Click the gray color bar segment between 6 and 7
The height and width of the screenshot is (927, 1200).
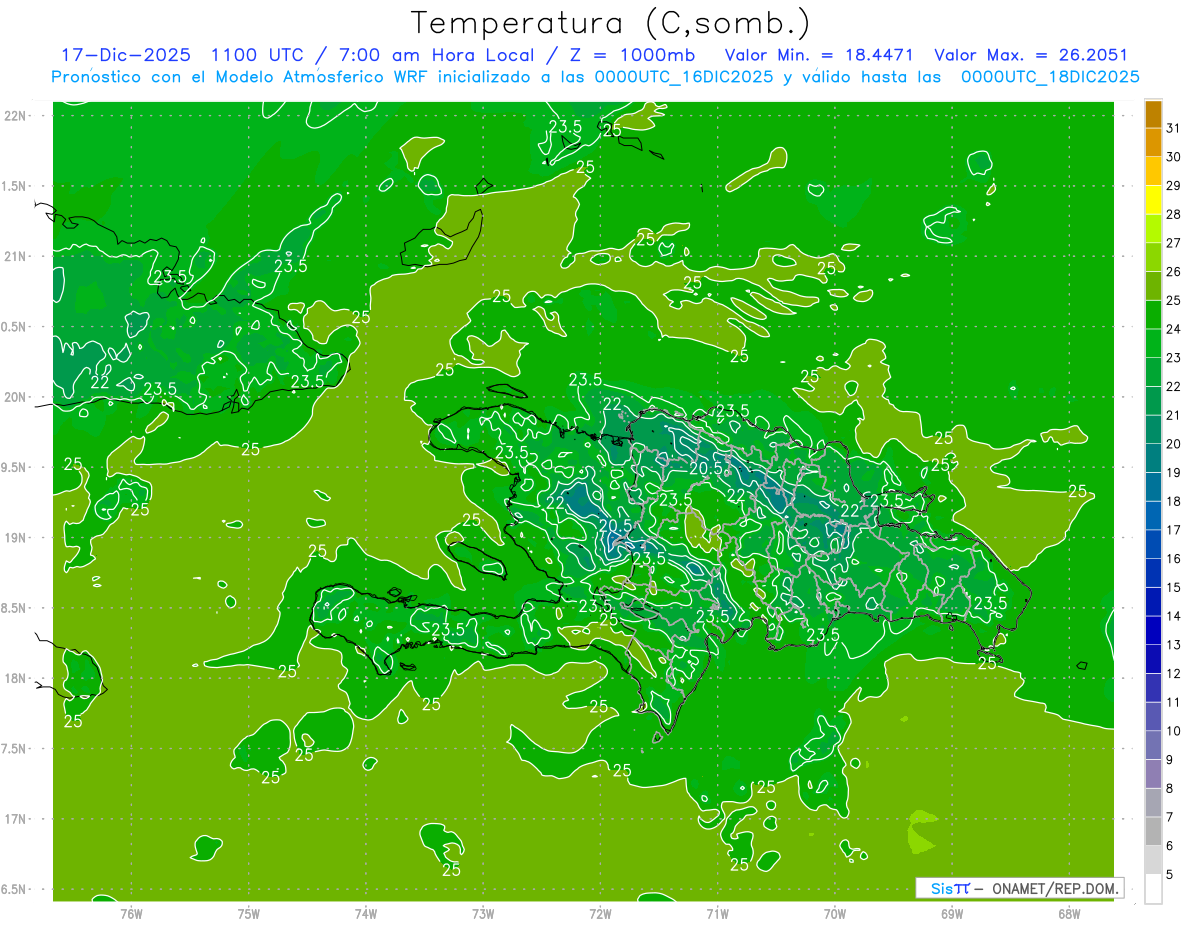point(1153,832)
